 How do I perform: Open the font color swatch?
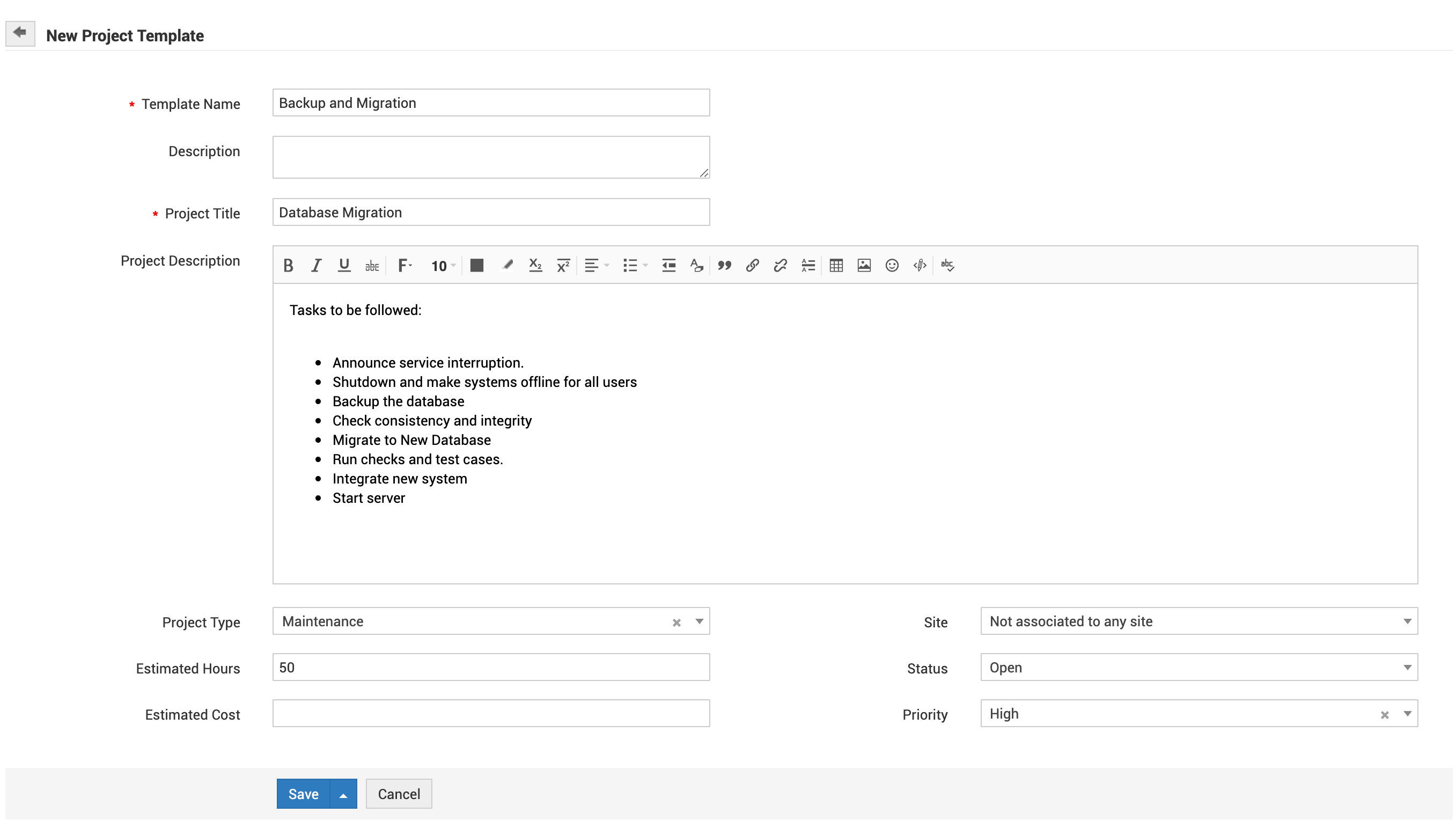coord(476,265)
